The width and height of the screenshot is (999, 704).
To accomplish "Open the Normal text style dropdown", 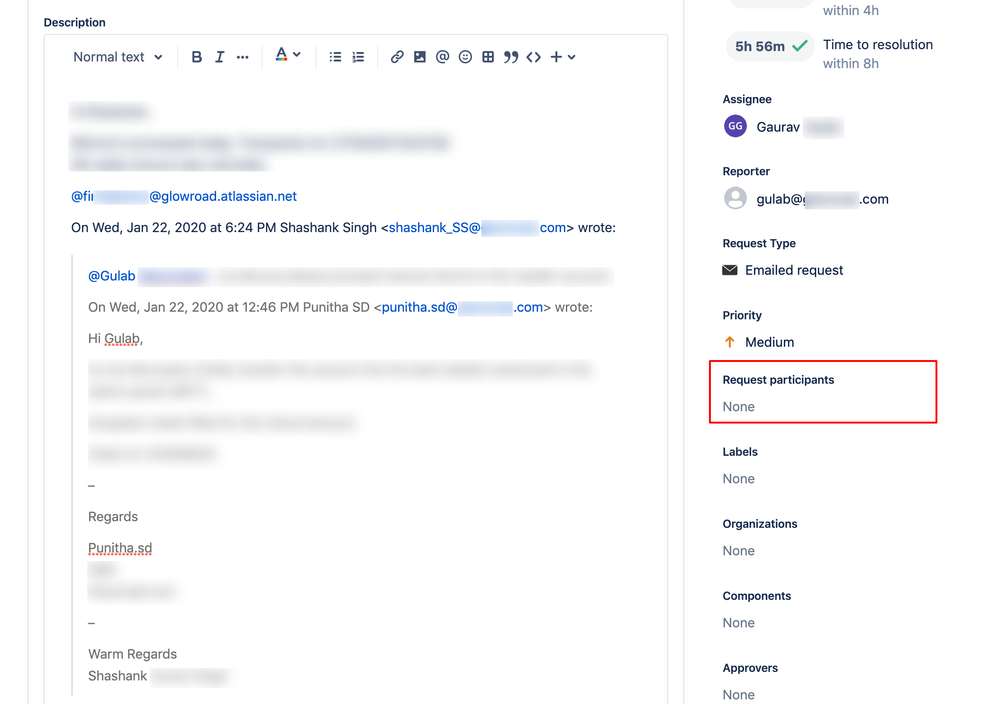I will (x=117, y=57).
